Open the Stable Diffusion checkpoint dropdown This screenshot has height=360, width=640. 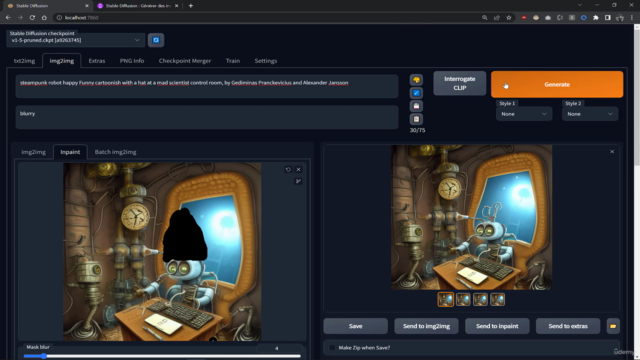point(76,40)
